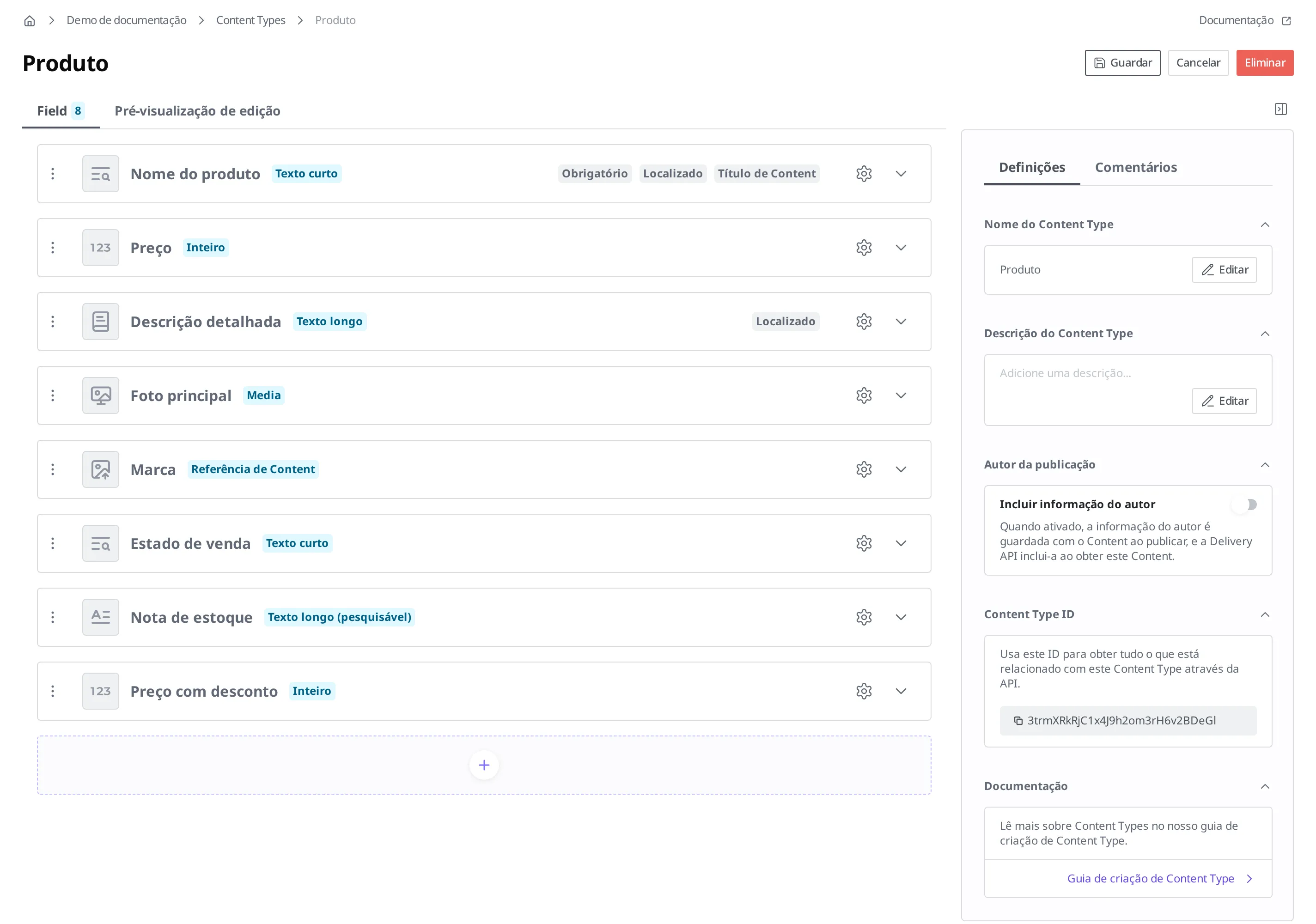Edit the Content Type description

coord(1224,401)
